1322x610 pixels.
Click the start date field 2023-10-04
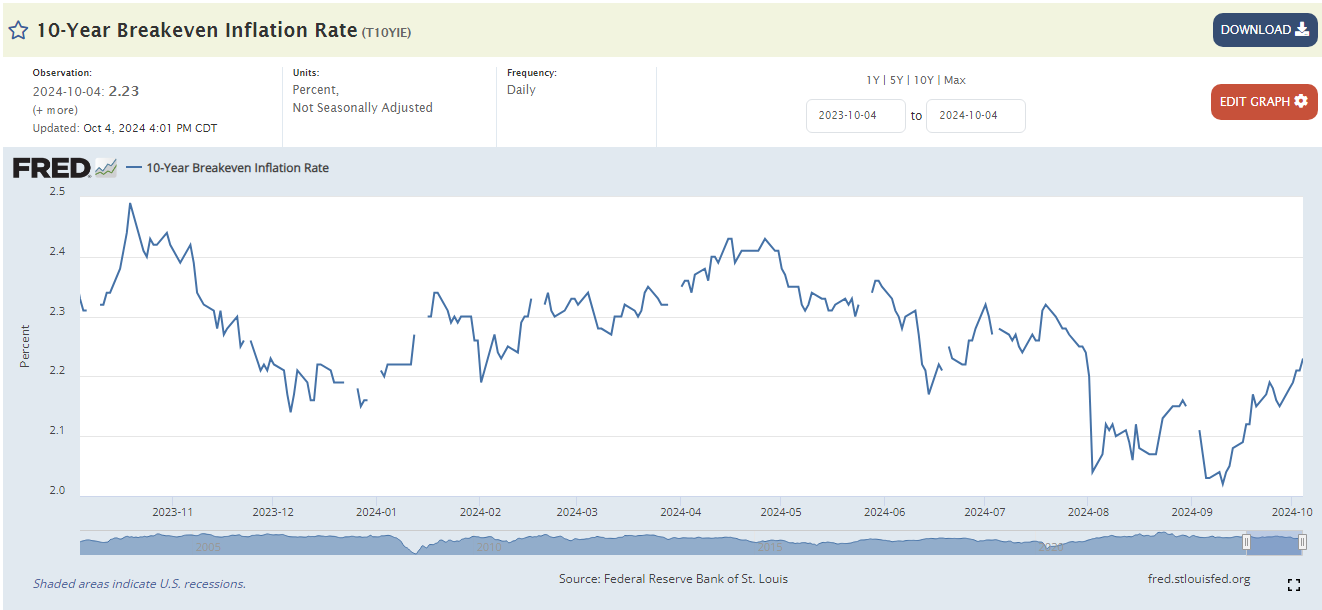pyautogui.click(x=856, y=116)
